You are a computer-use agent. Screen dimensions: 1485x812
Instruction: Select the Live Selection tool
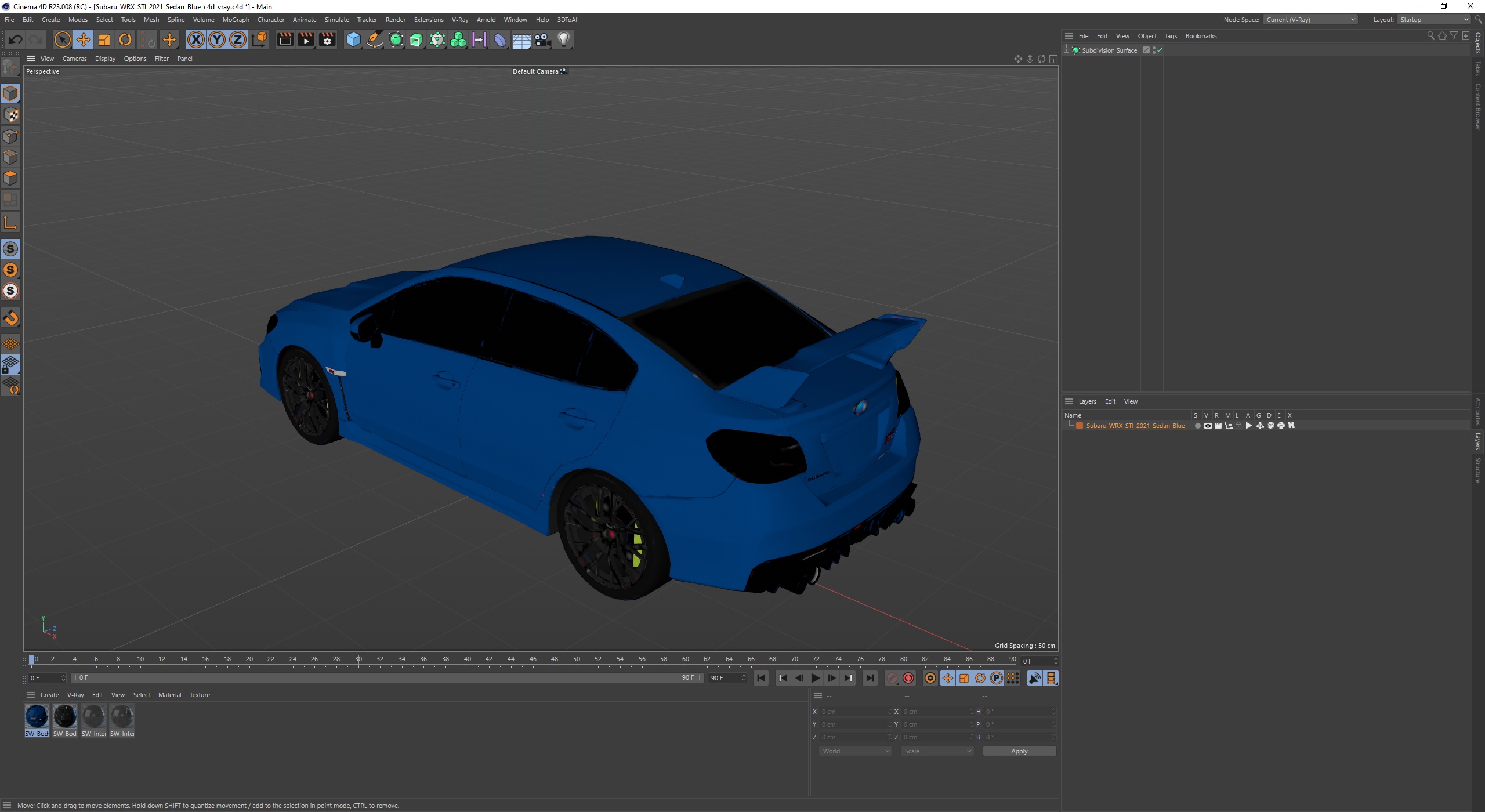62,39
